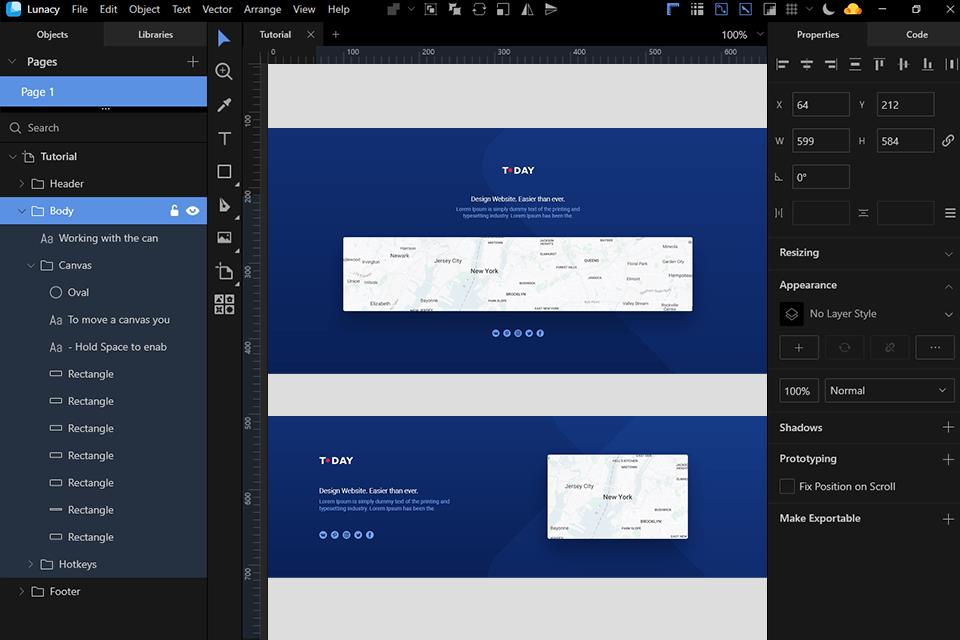Select the Zoom tool
Viewport: 960px width, 640px height.
coord(224,71)
